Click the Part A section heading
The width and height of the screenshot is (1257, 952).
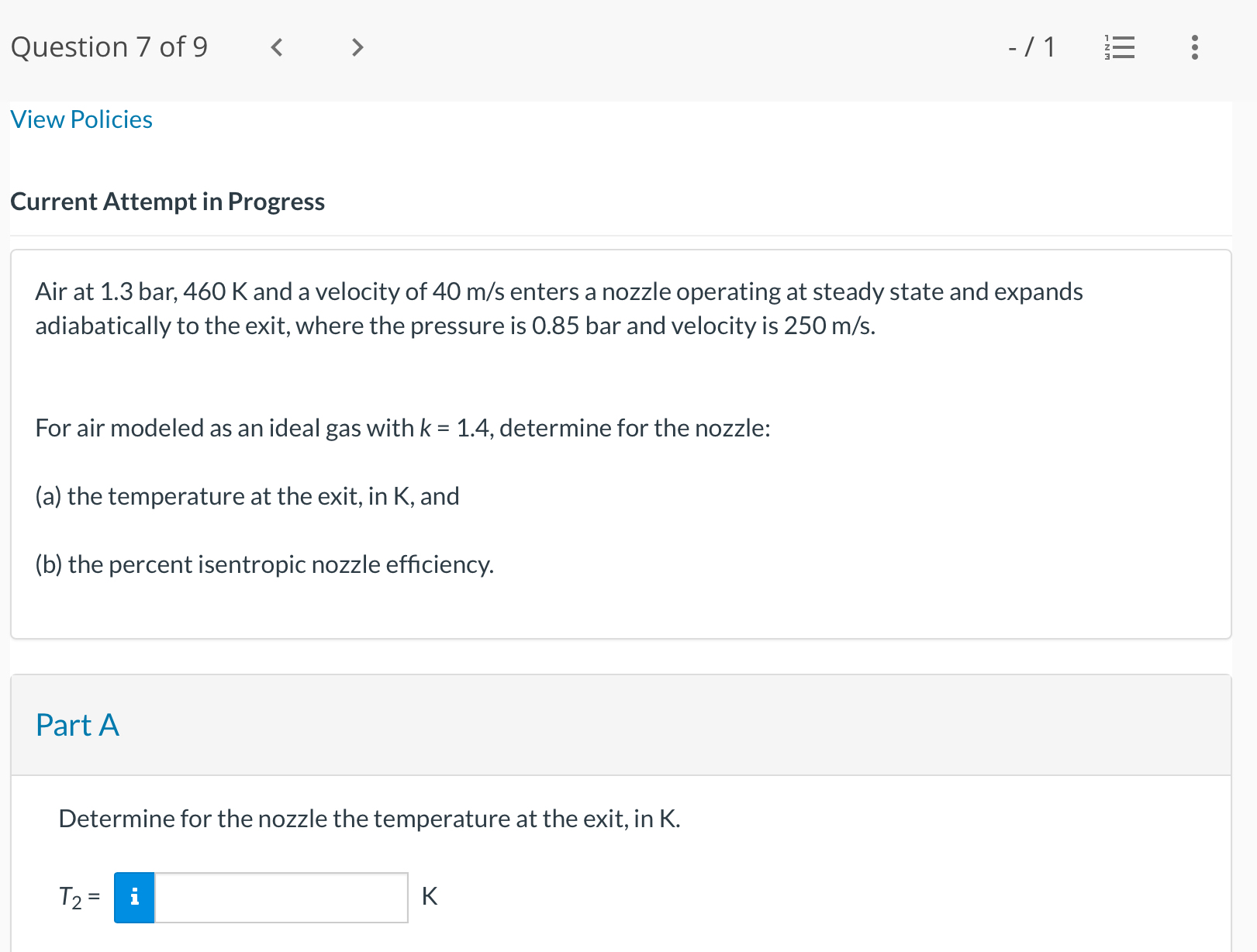pyautogui.click(x=77, y=726)
